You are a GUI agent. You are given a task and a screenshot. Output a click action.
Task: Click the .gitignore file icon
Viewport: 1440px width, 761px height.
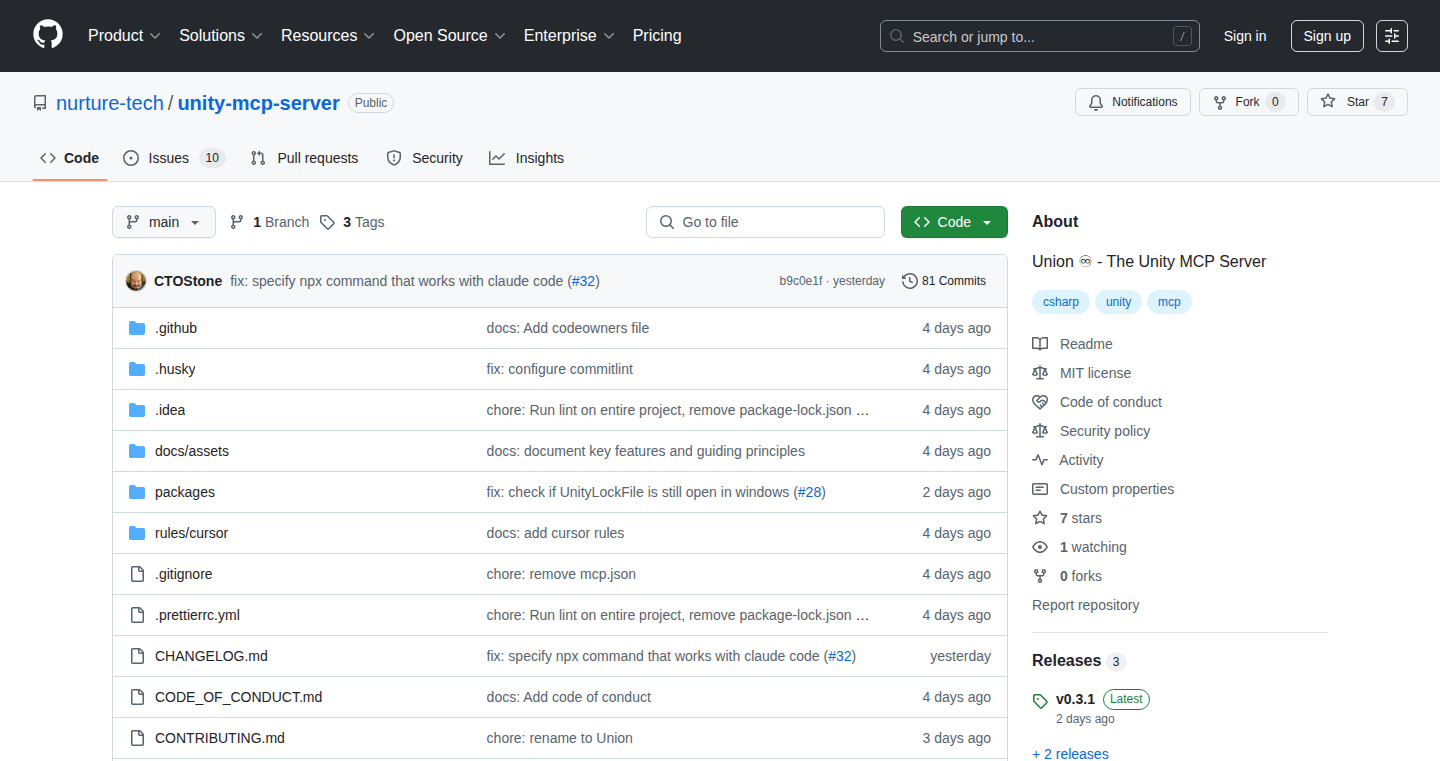(137, 574)
